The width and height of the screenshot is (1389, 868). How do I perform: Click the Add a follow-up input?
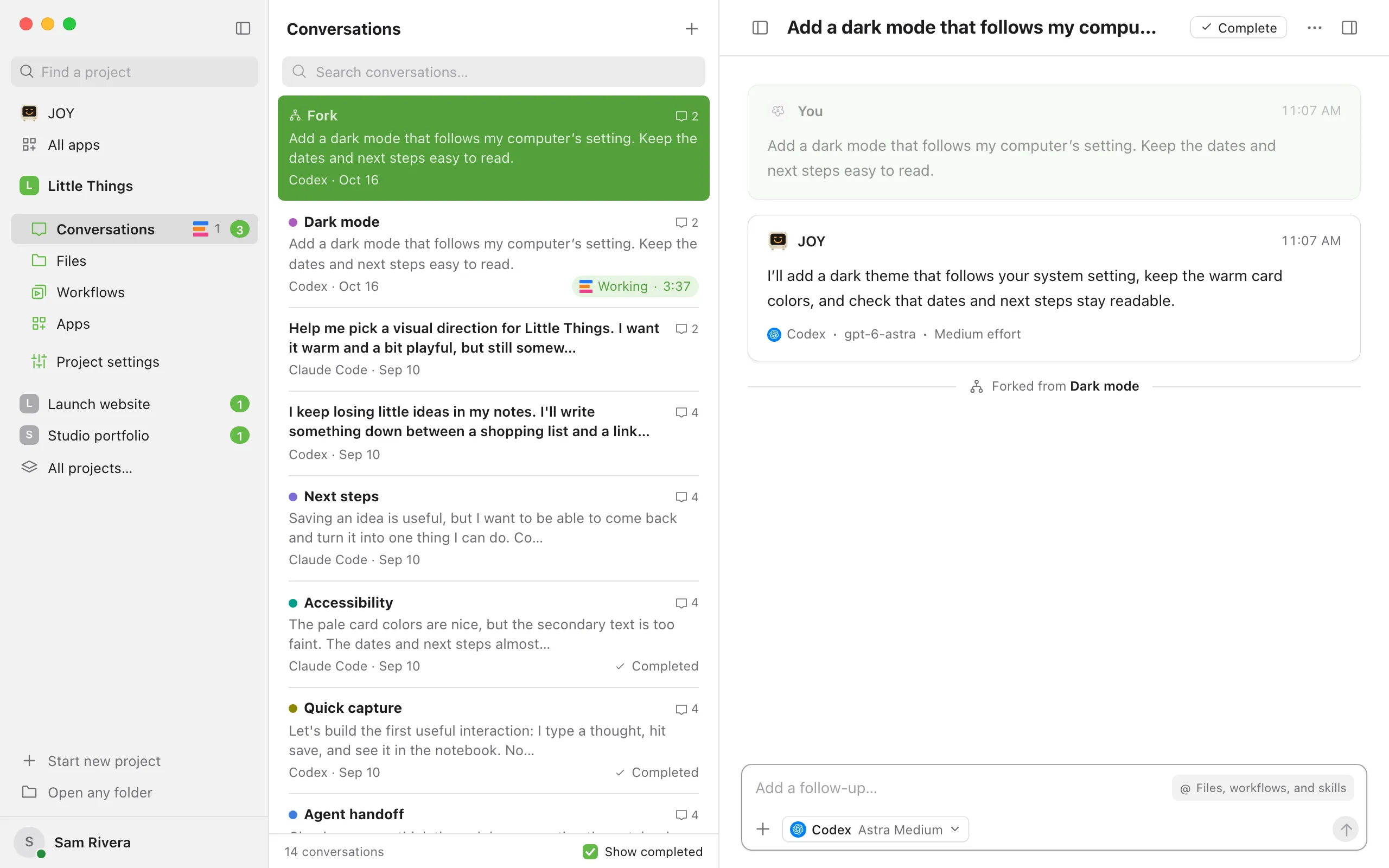(x=959, y=788)
